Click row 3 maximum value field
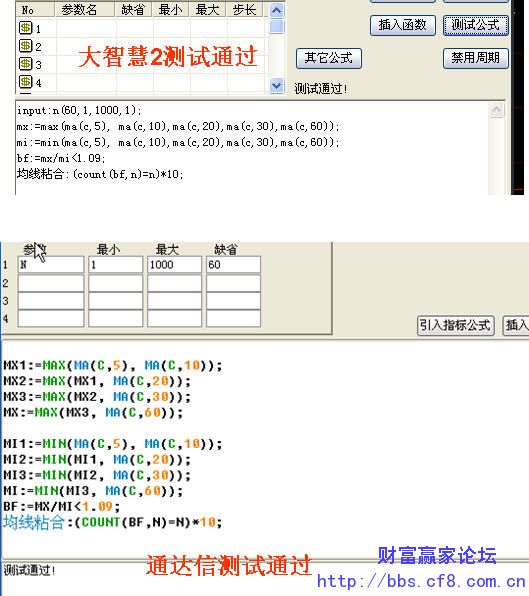Screen dimensions: 529x596 174,301
